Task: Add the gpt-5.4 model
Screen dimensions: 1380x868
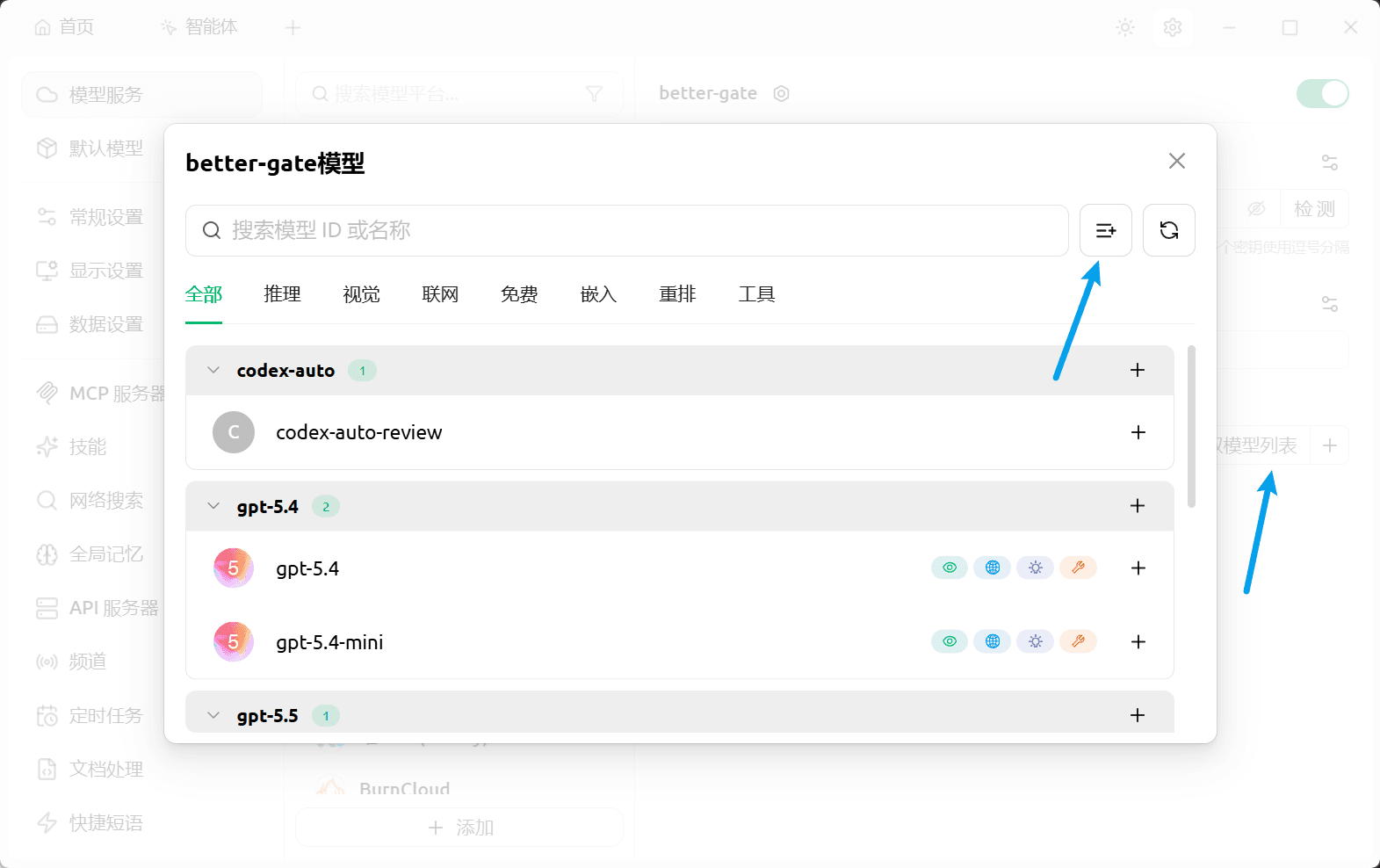Action: [x=1138, y=568]
